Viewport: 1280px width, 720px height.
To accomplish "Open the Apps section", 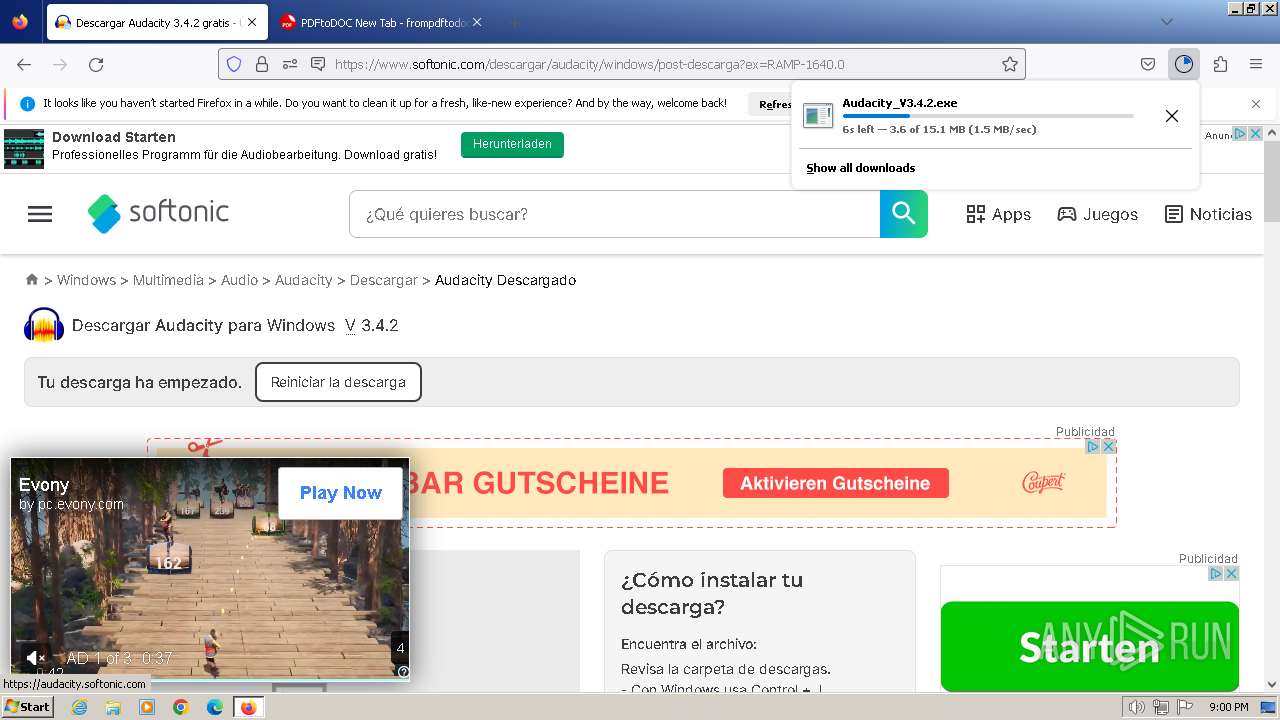I will click(998, 214).
